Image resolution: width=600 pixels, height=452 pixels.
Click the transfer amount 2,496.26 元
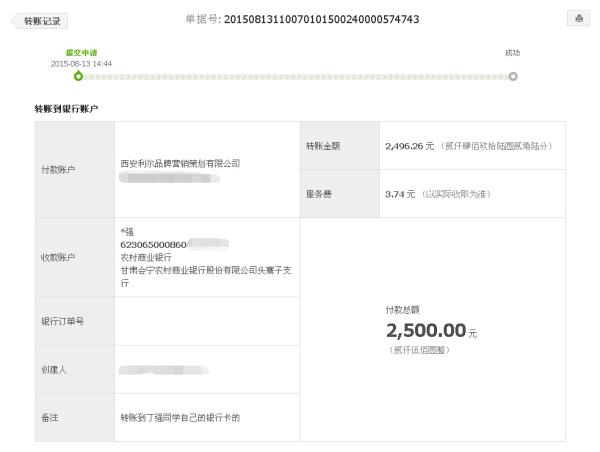[409, 146]
